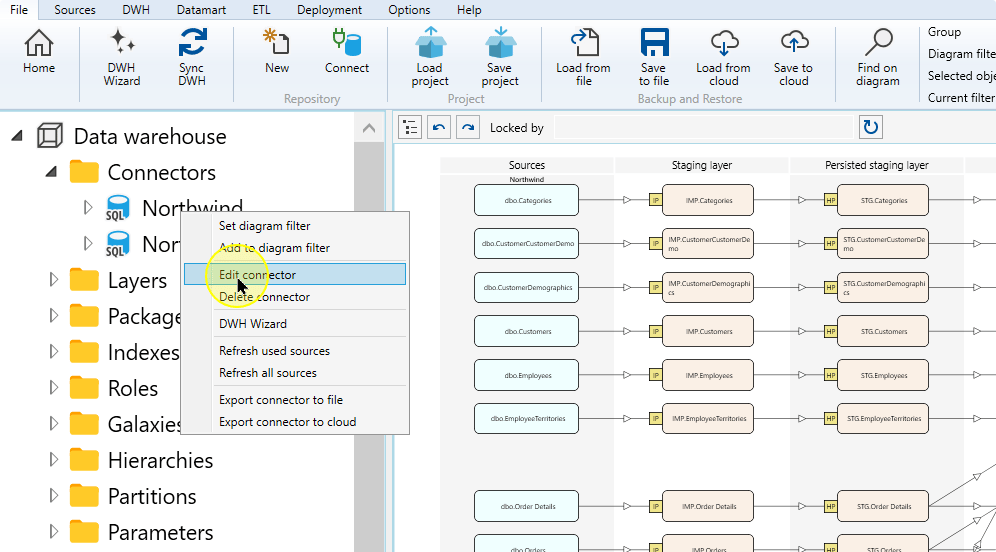Expand the Hierarchies folder
Screen dimensions: 996x552
(x=53, y=460)
